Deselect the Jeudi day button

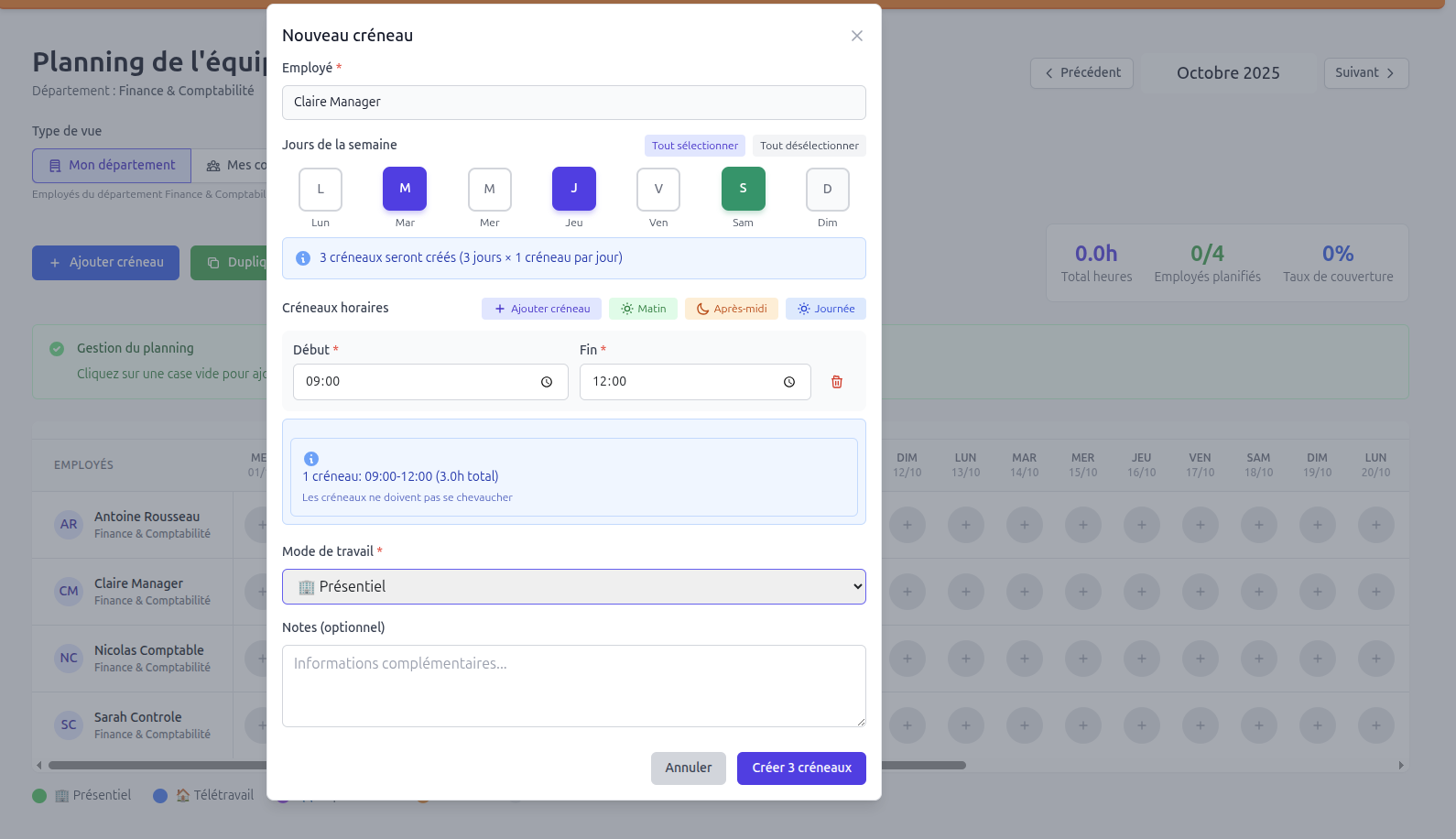click(574, 190)
